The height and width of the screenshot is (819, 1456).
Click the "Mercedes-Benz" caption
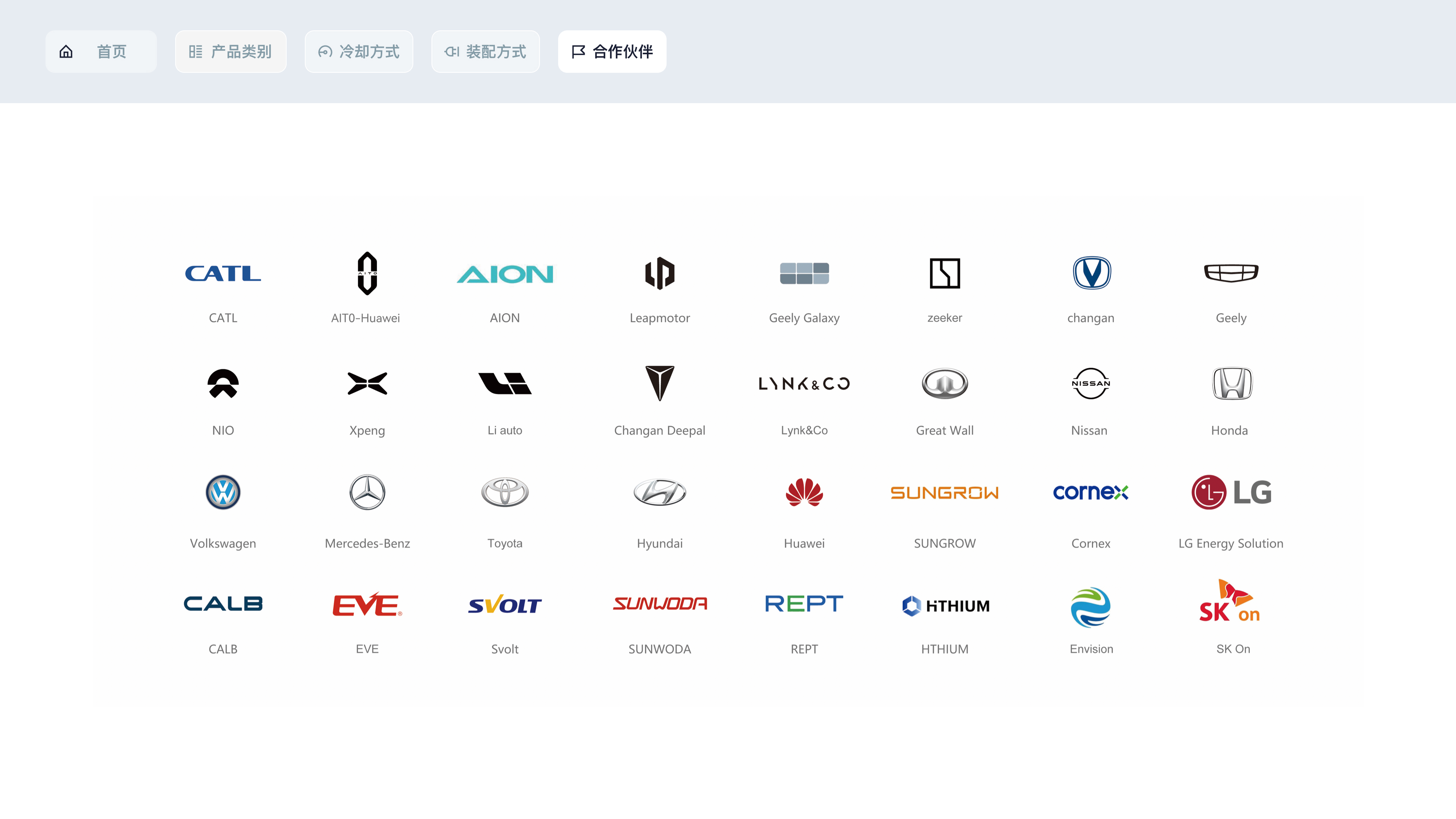tap(367, 543)
